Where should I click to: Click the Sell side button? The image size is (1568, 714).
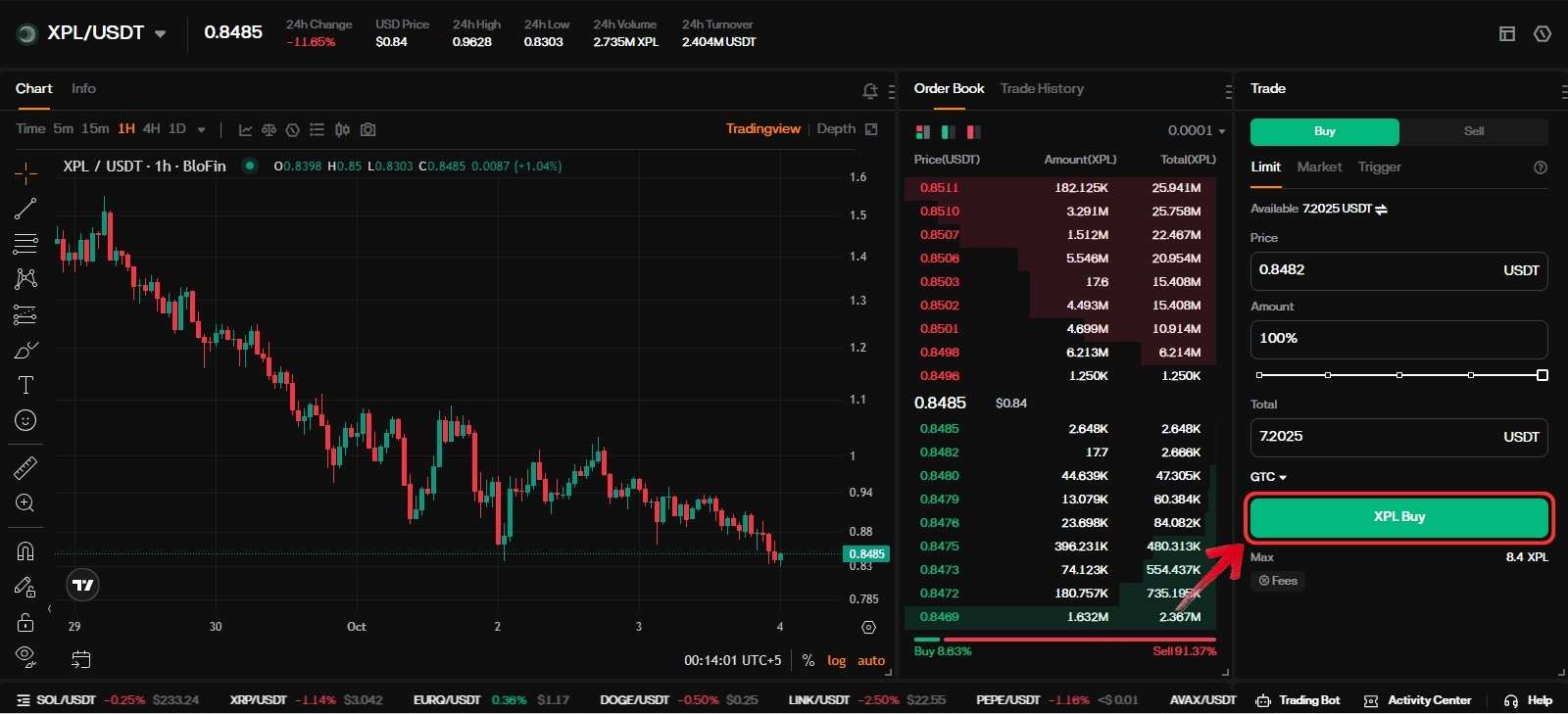click(1473, 131)
